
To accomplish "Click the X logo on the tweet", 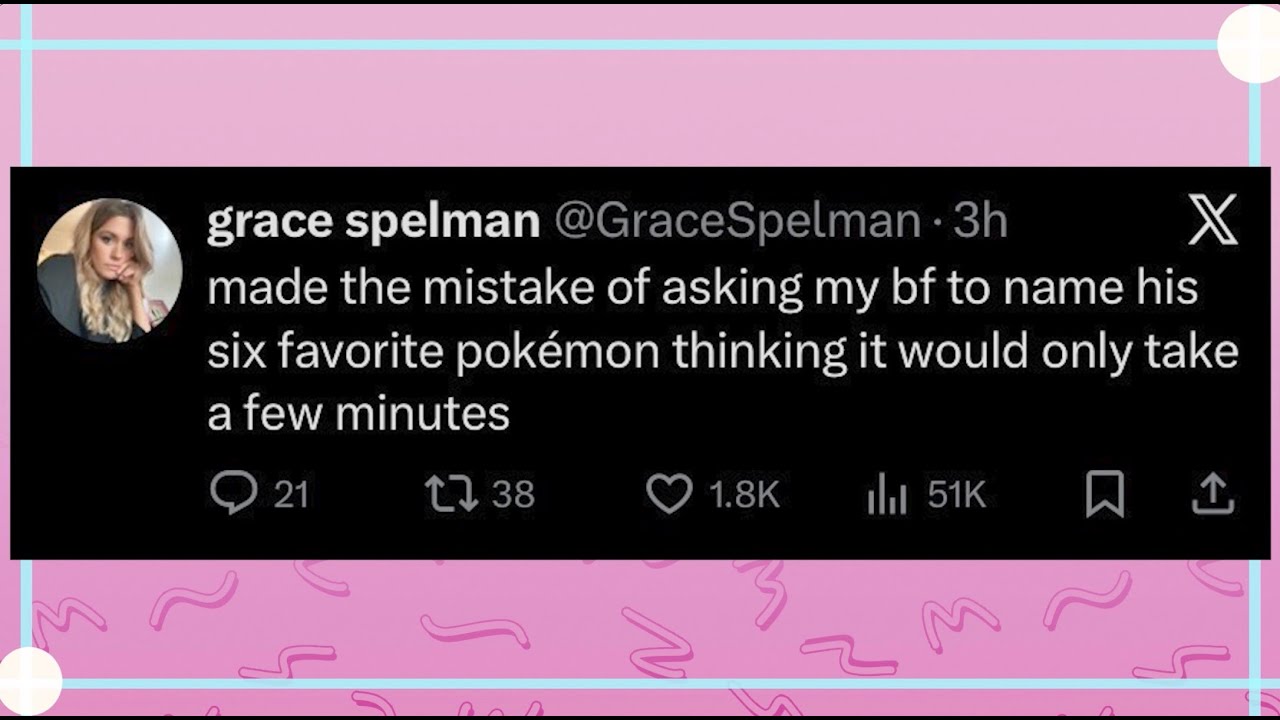I will (1213, 220).
